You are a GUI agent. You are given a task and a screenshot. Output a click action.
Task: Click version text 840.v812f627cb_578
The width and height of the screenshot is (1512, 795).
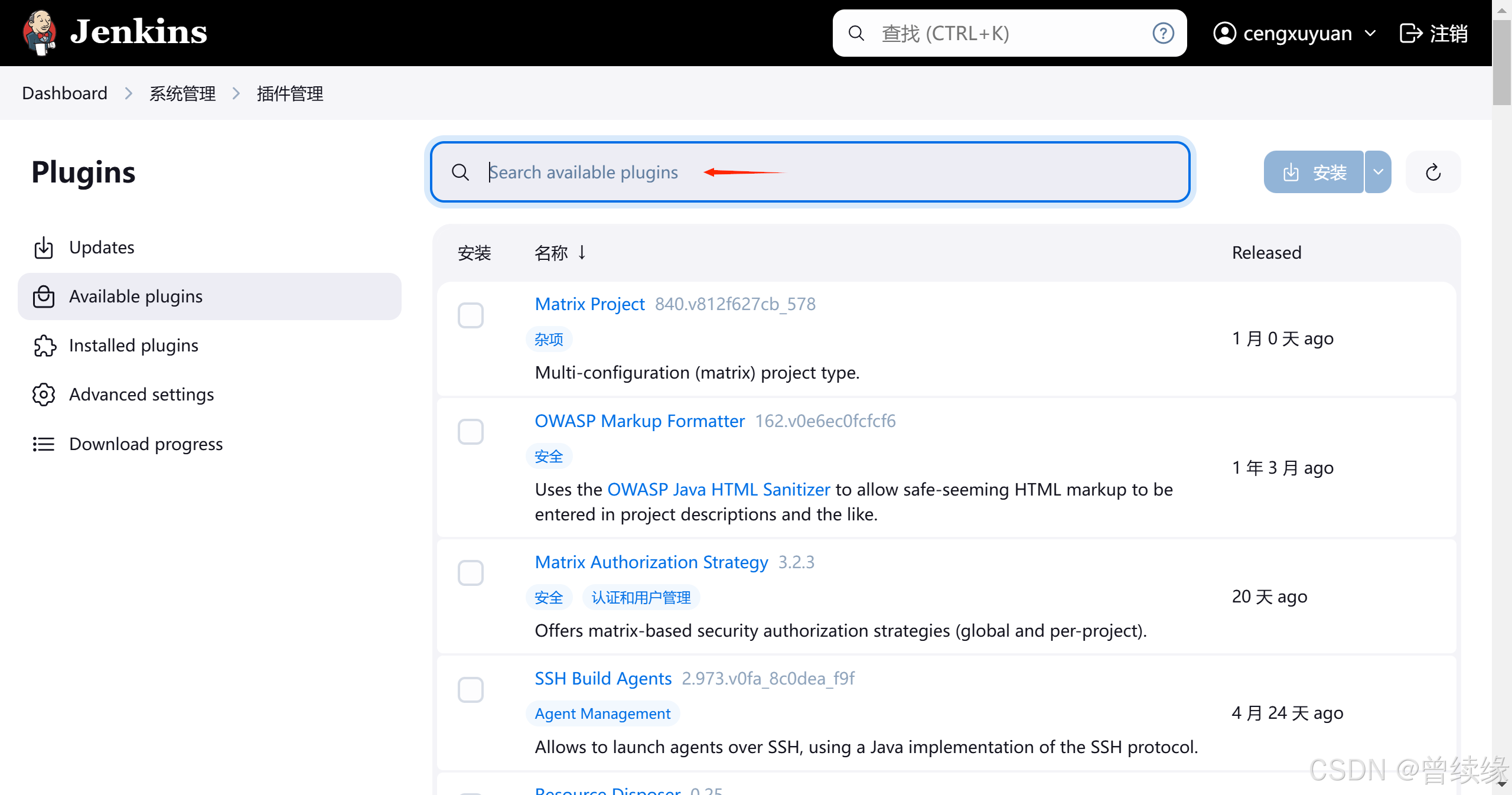pos(735,304)
